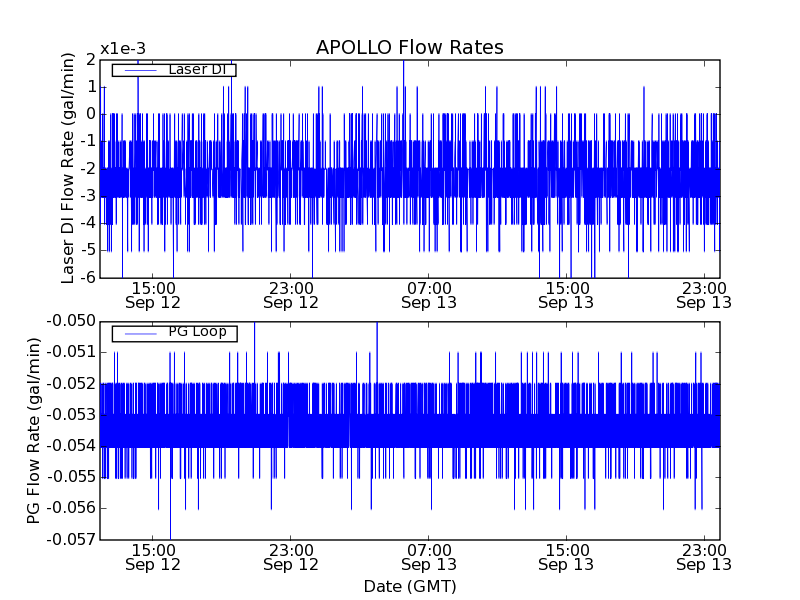Click the "APOLLO Flow Rates" chart title
Screen dimensions: 800x600
[409, 47]
